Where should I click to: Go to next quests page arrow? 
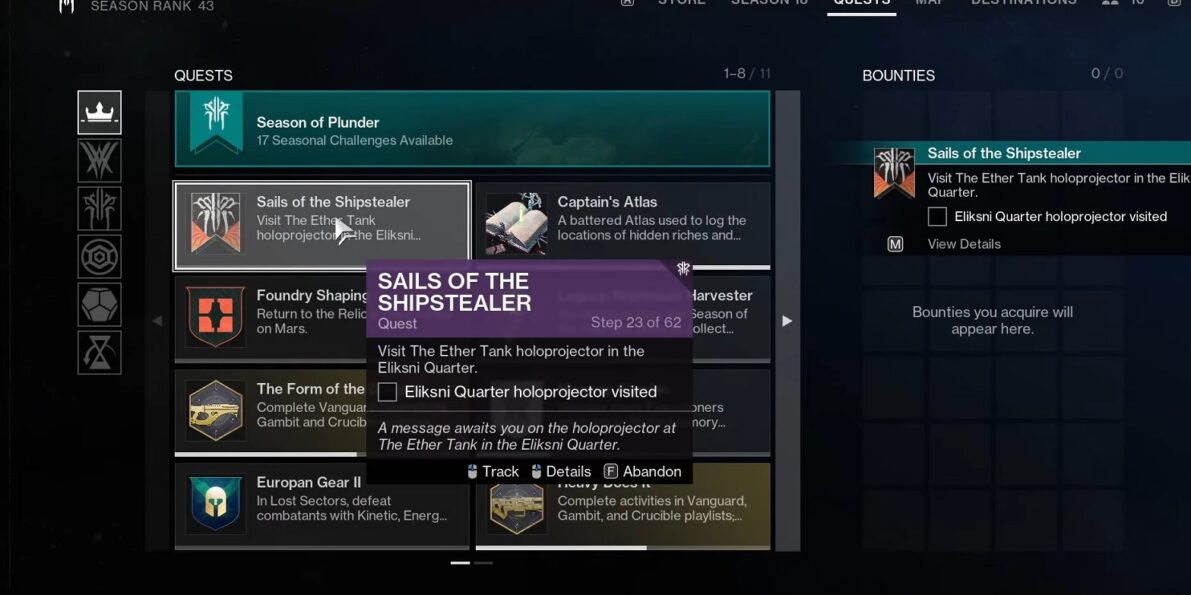[x=787, y=321]
